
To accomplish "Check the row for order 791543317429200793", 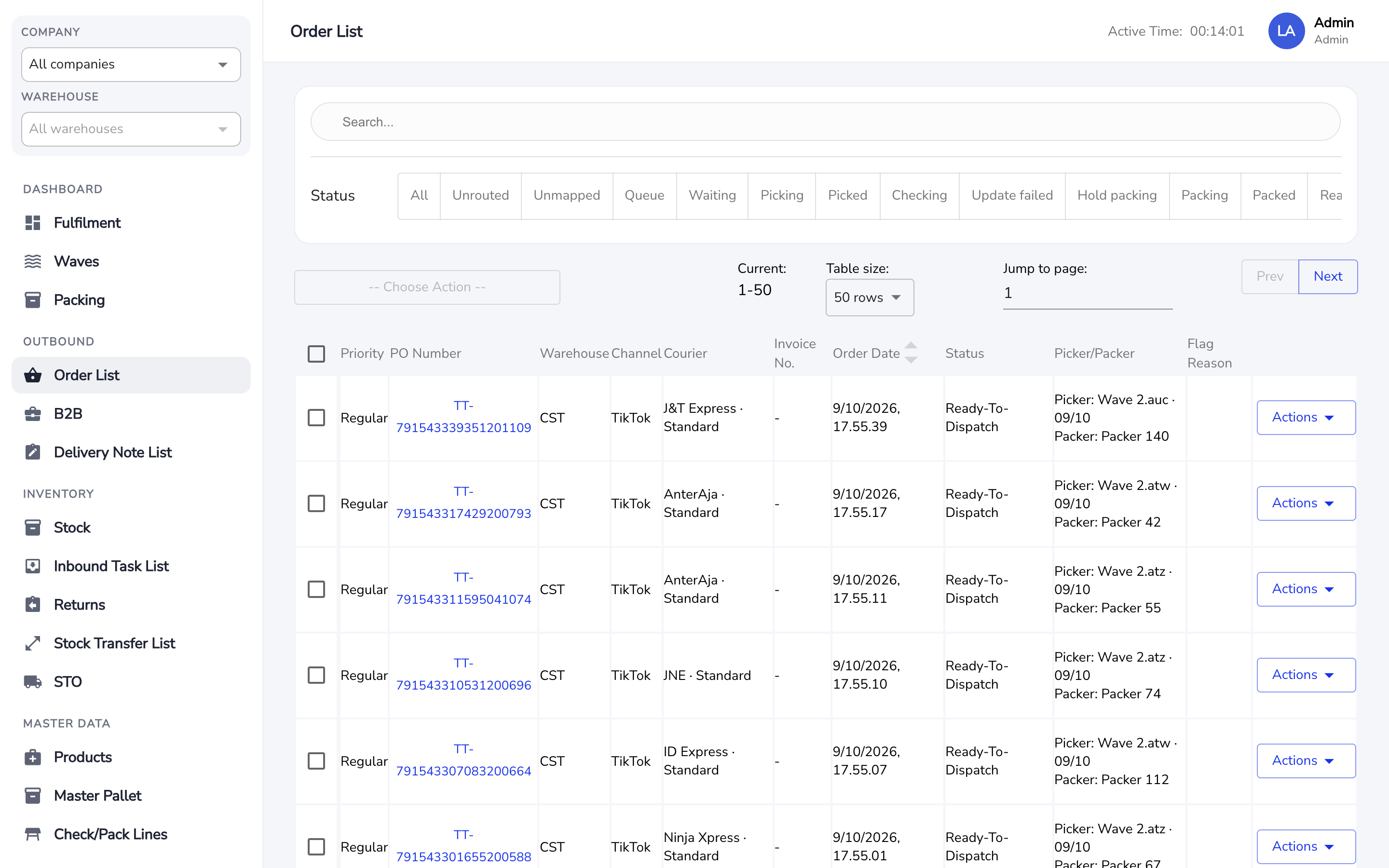I will pyautogui.click(x=316, y=503).
